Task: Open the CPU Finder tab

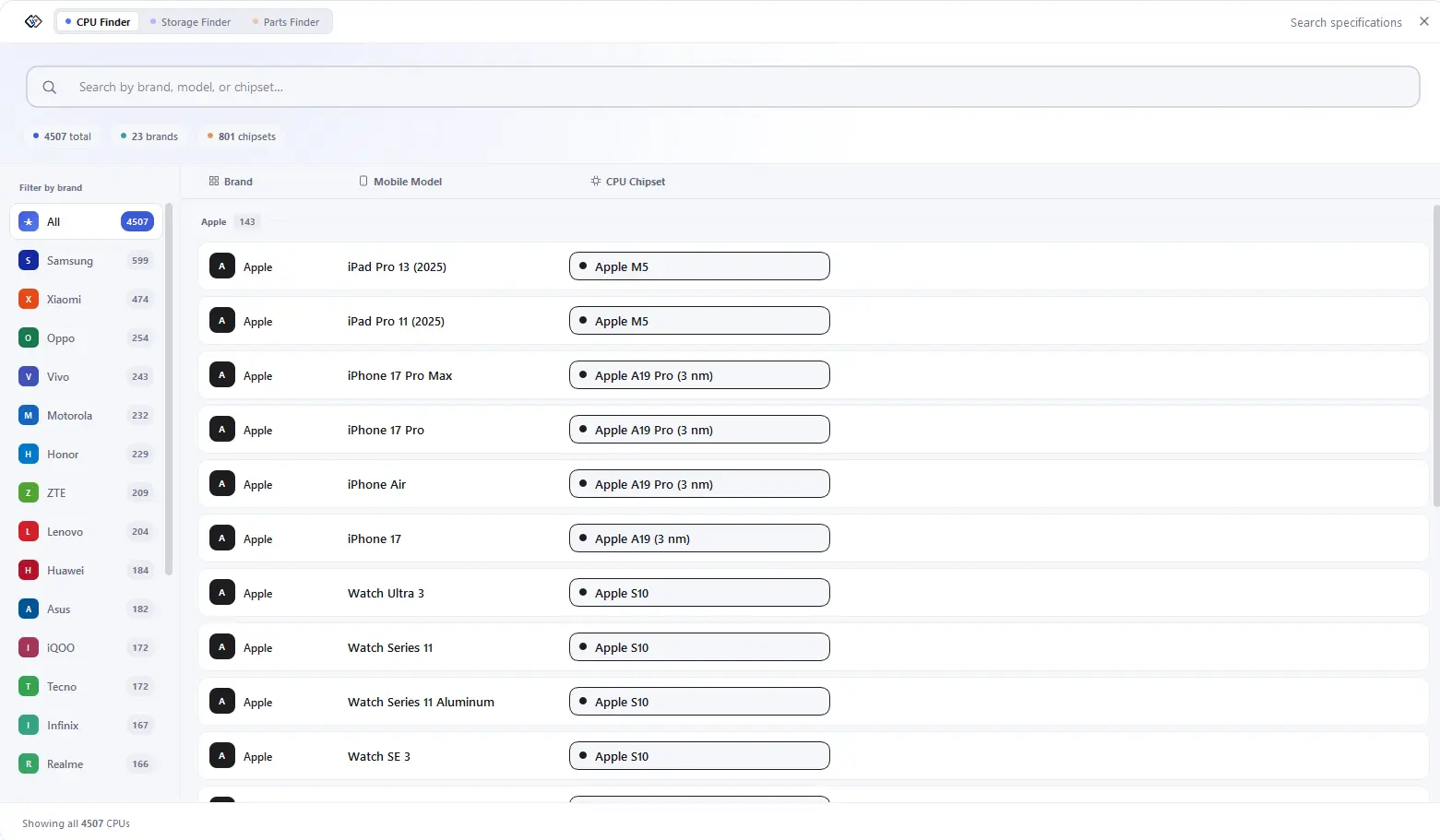Action: tap(98, 22)
